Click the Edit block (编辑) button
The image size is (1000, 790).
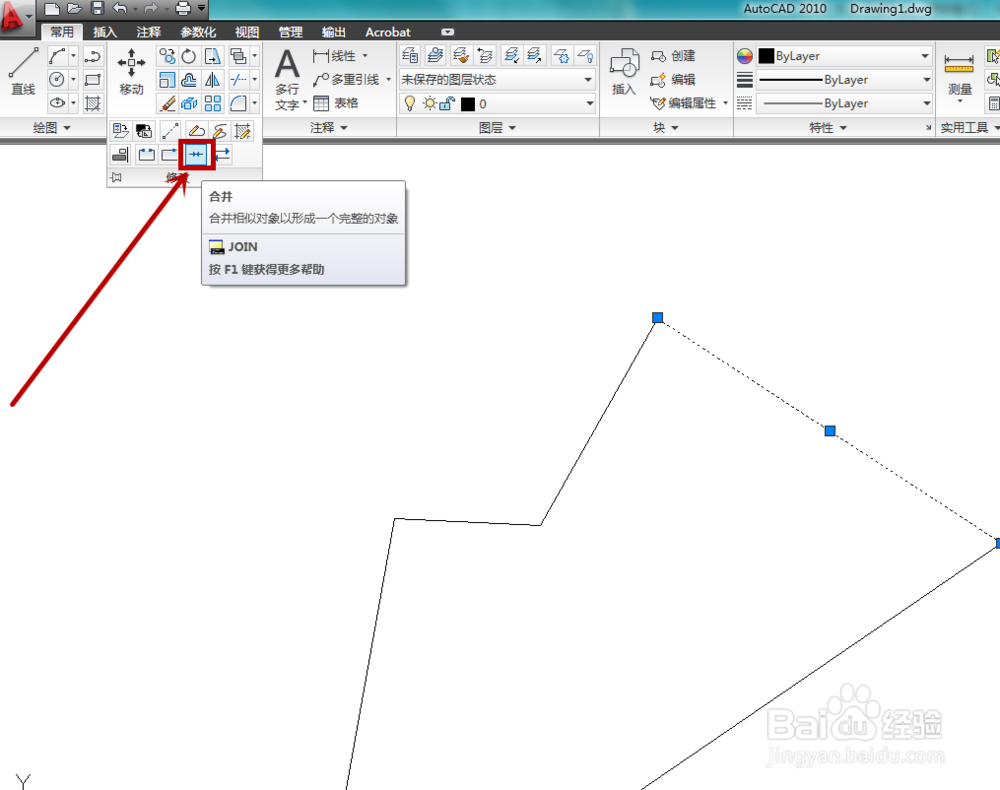(x=673, y=80)
